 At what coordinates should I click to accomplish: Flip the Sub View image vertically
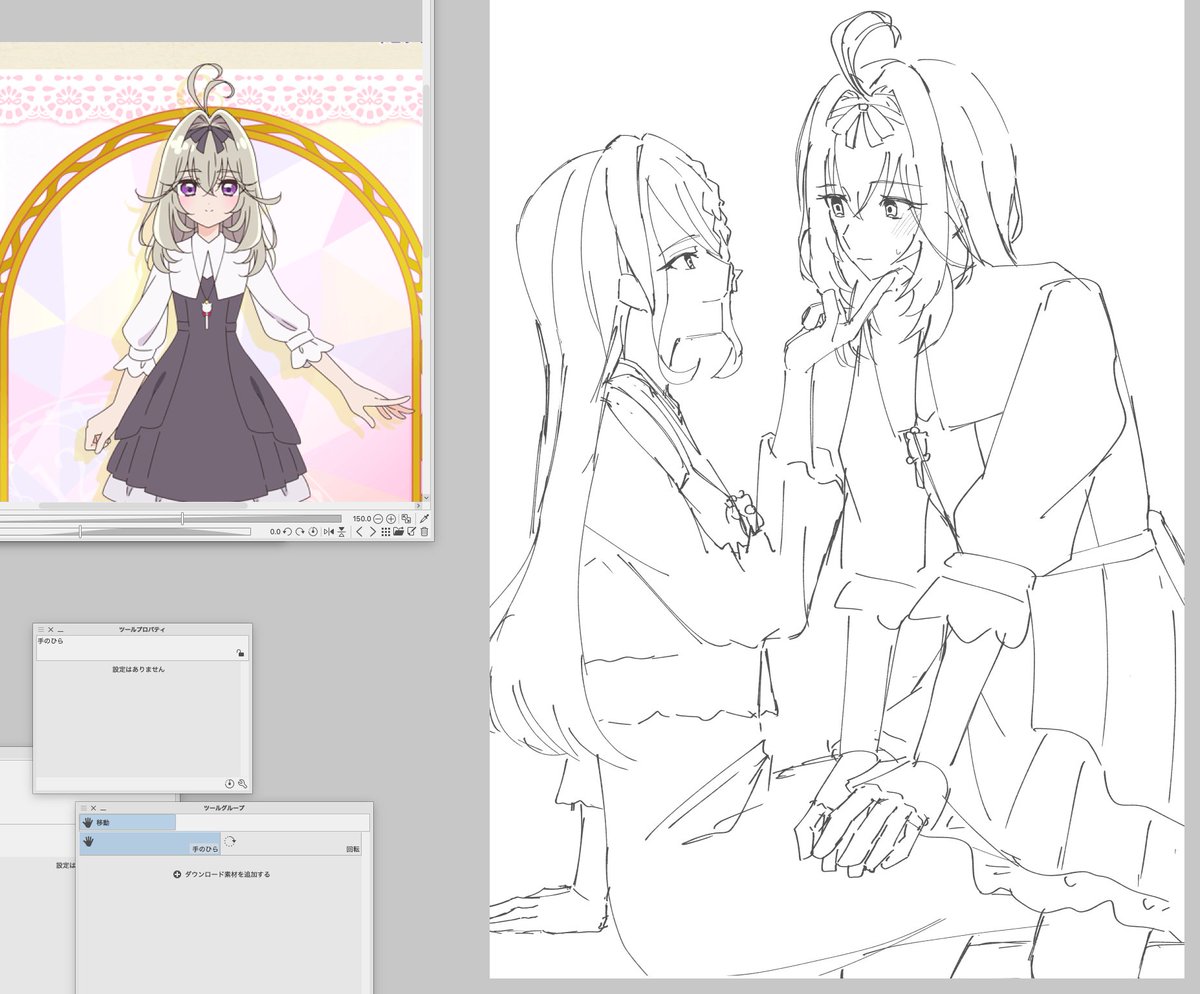tap(342, 532)
